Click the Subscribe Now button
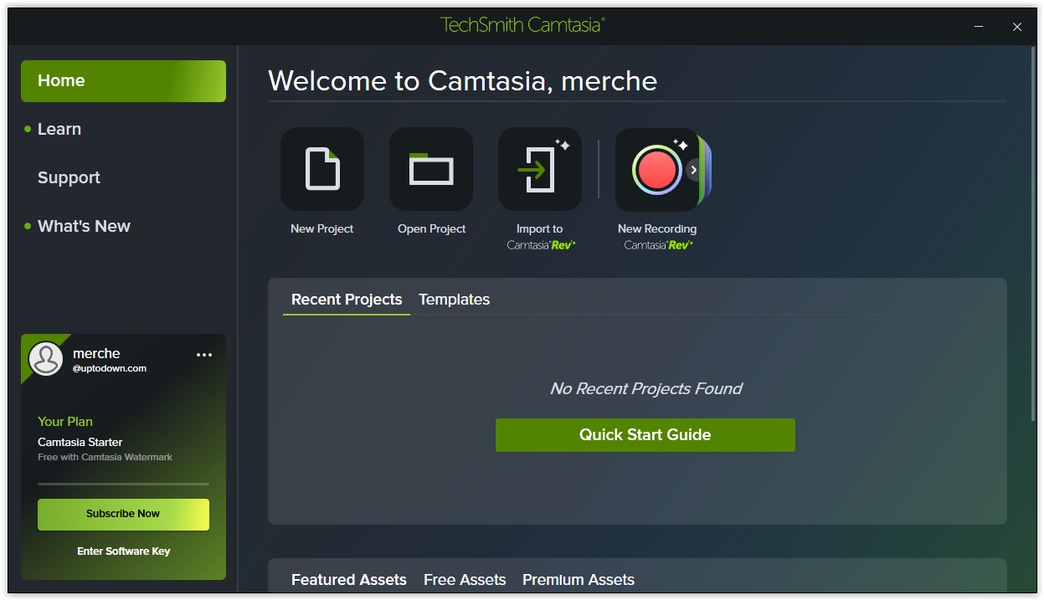This screenshot has height=600, width=1044. 123,514
